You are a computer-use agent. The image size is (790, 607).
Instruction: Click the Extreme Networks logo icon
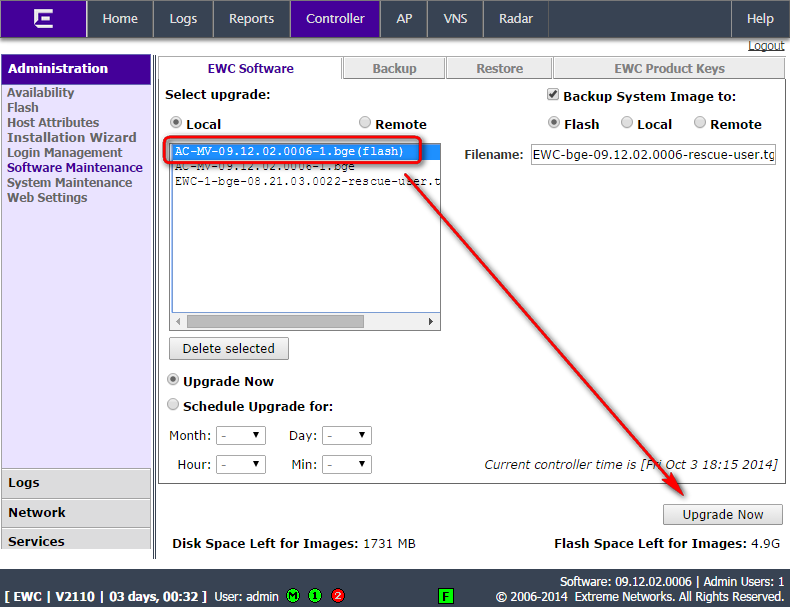click(x=43, y=19)
